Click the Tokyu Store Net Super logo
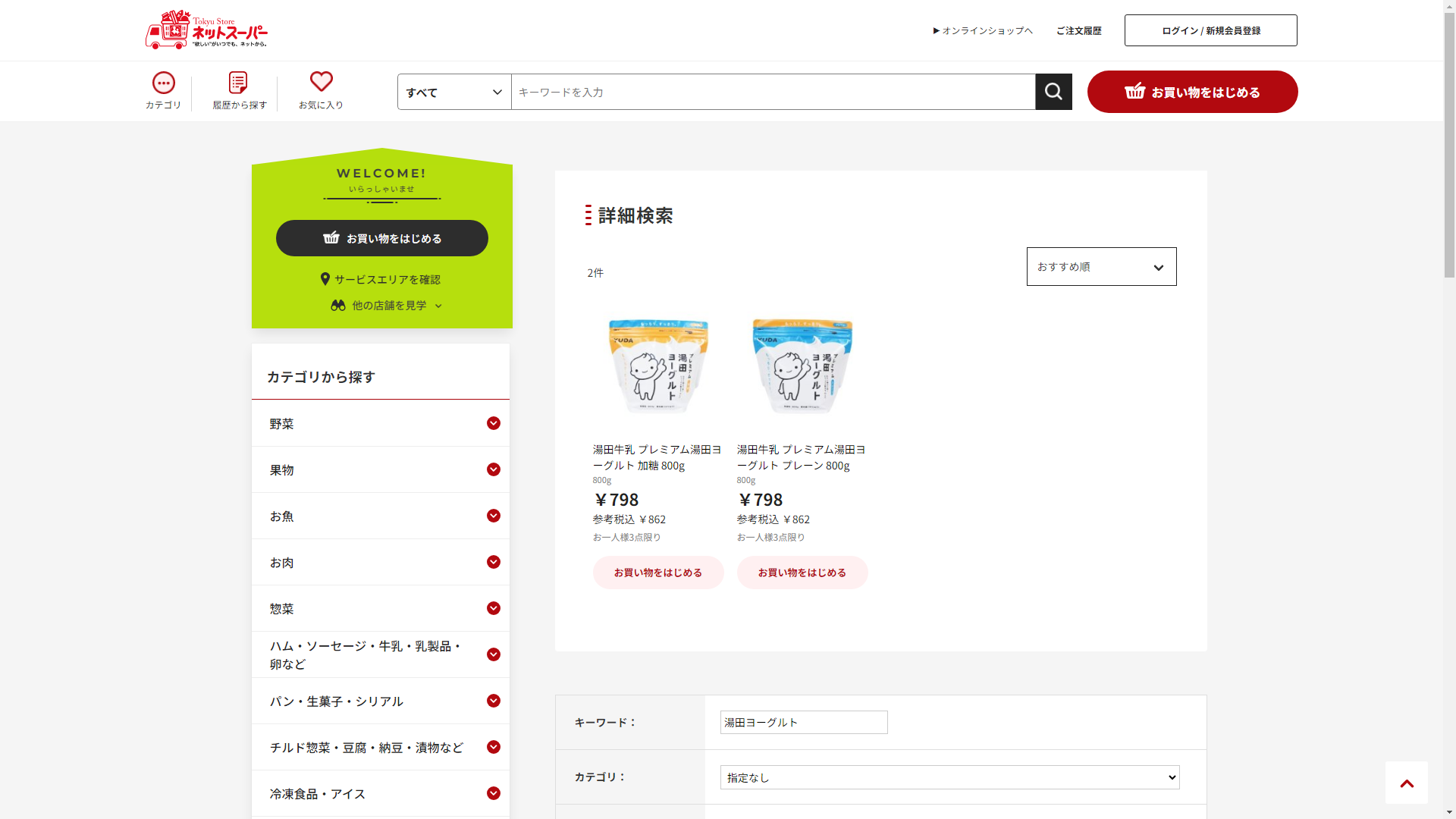The image size is (1456, 819). [x=206, y=30]
